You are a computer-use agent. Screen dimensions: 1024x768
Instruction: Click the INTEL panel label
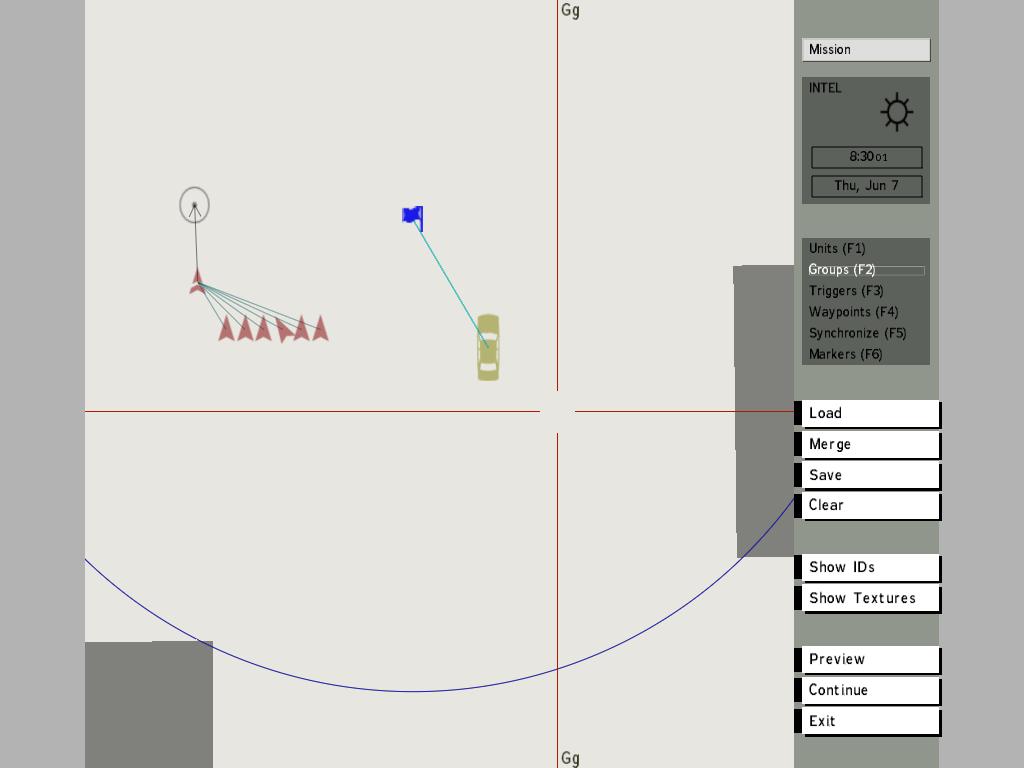(x=825, y=88)
